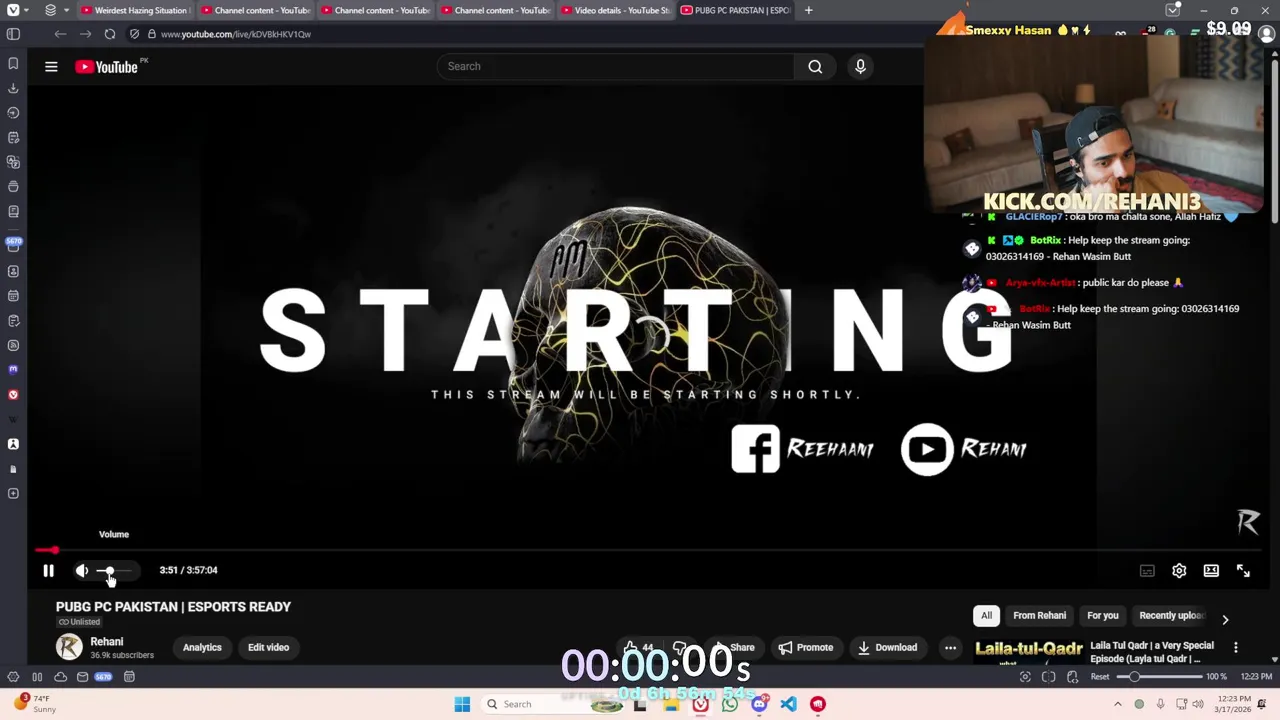Open the Rehani channel avatar
The width and height of the screenshot is (1280, 720).
coord(69,647)
